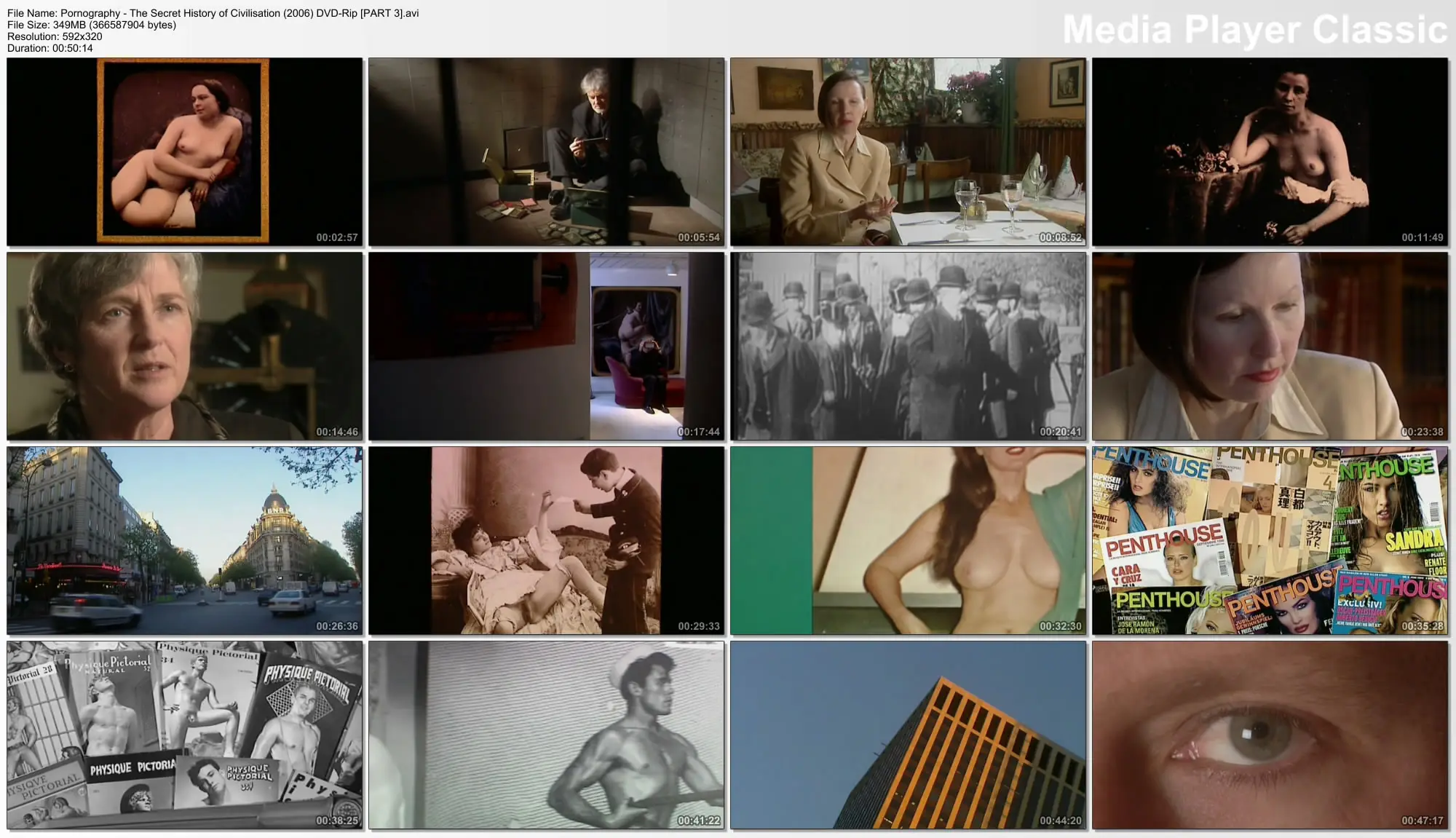This screenshot has width=1456, height=838.
Task: Open the 00:14:46 gray-haired woman close-up thumbnail
Action: coord(185,346)
